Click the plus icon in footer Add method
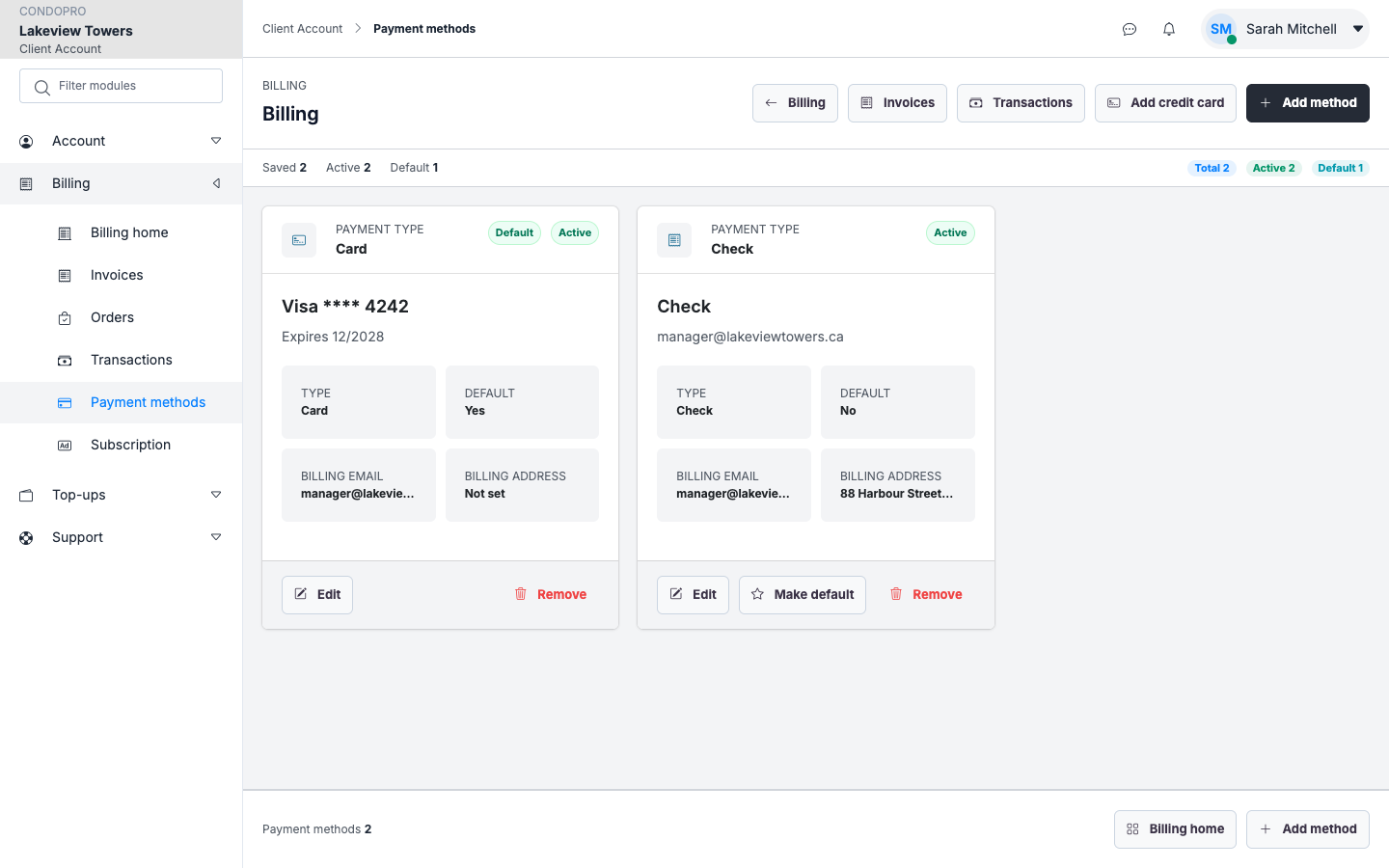This screenshot has height=868, width=1389. (1266, 829)
